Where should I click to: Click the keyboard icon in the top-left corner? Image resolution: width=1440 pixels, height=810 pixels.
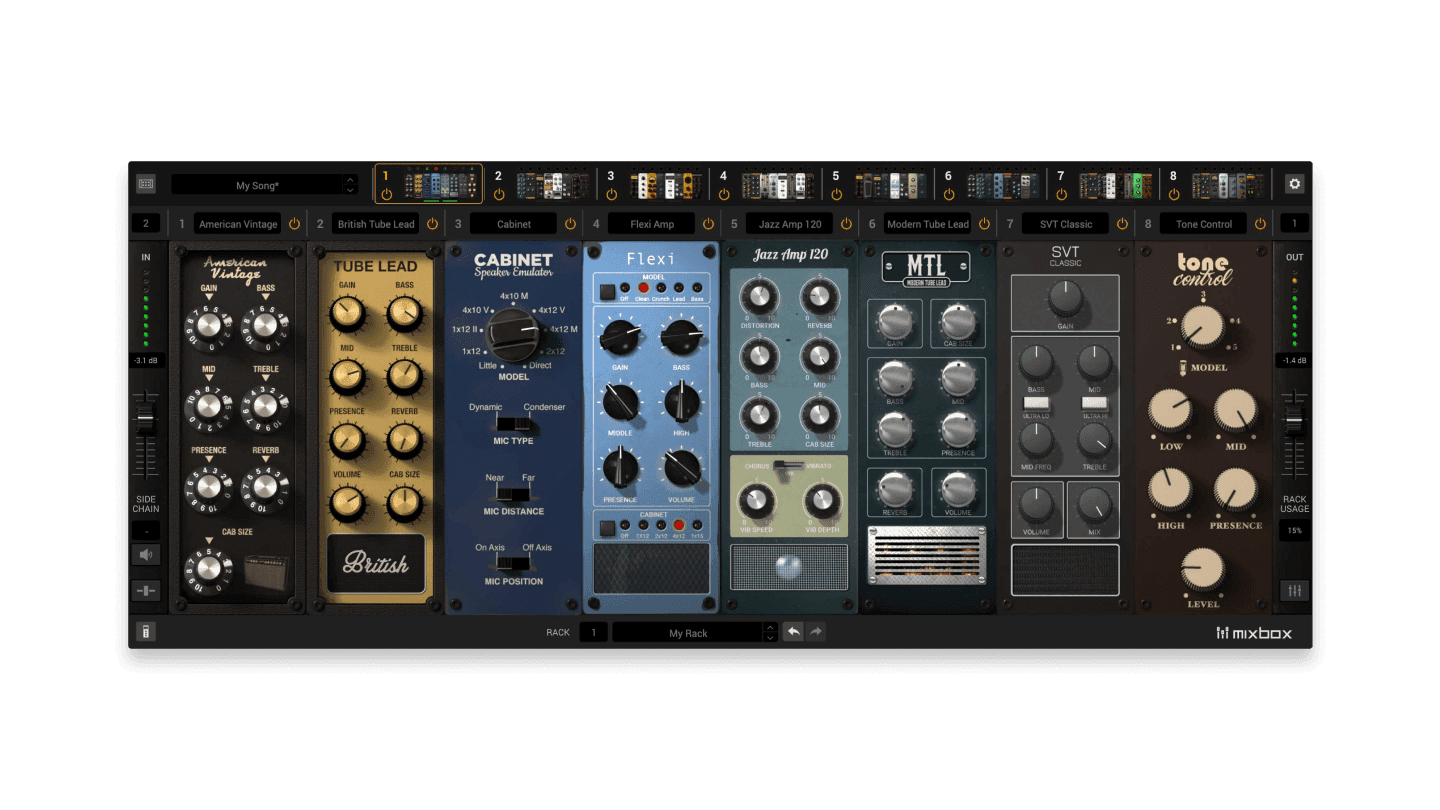[146, 184]
